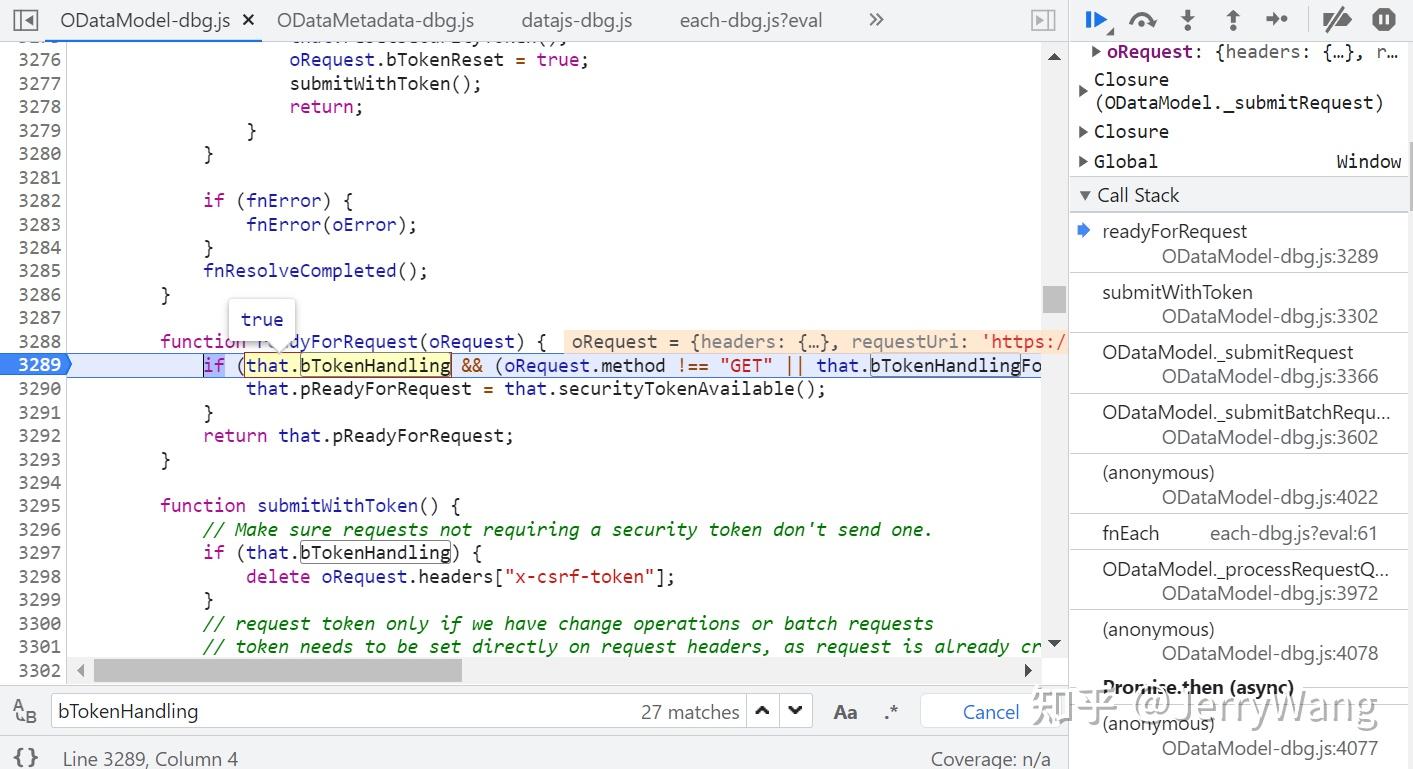Select the ODataModel-dbg.js tab
Viewport: 1413px width, 769px height.
pos(145,20)
